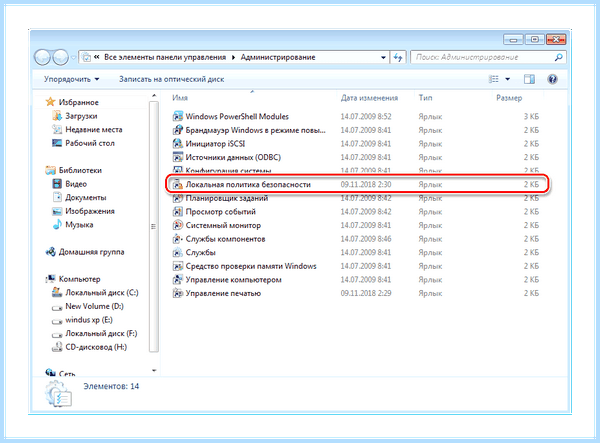
Task: Click the date 09.11.2018 2:30
Action: [x=366, y=184]
